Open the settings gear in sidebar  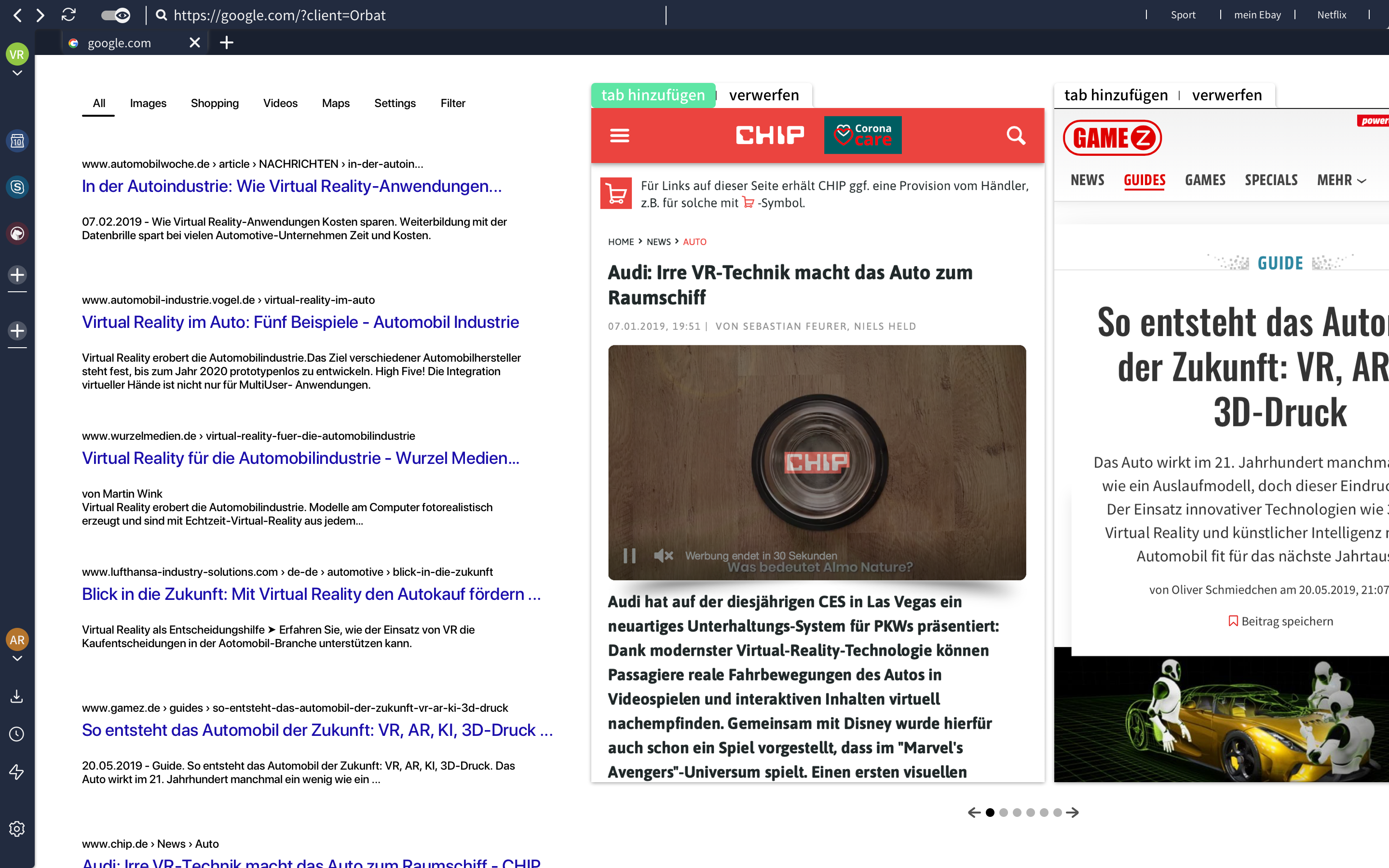17,828
